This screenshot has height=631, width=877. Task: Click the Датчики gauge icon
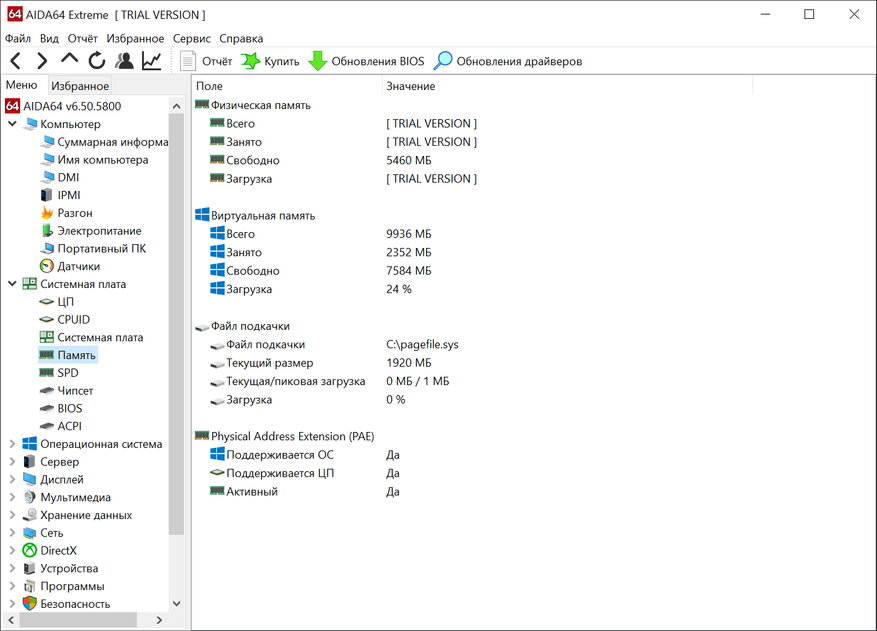tap(47, 266)
